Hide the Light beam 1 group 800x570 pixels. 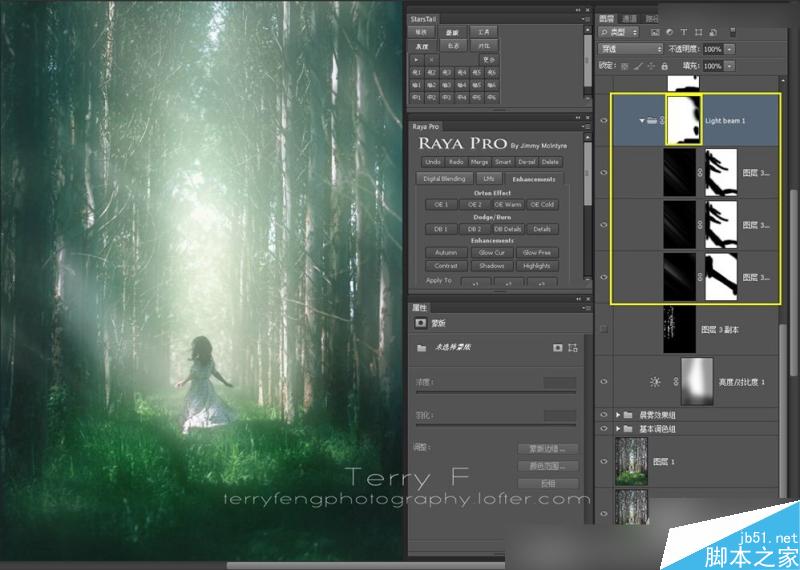coord(604,121)
